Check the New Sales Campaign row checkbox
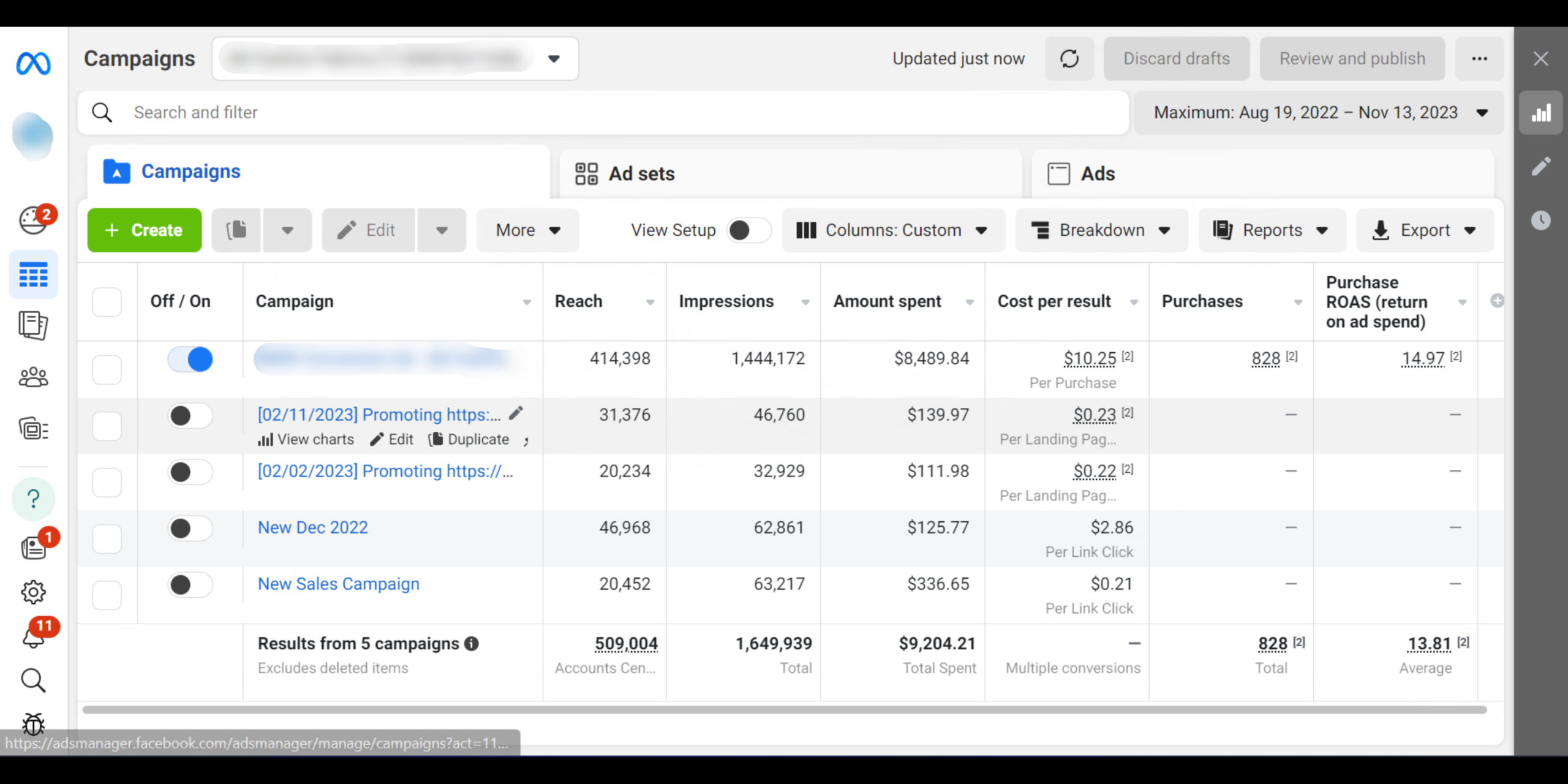The image size is (1568, 784). click(107, 594)
